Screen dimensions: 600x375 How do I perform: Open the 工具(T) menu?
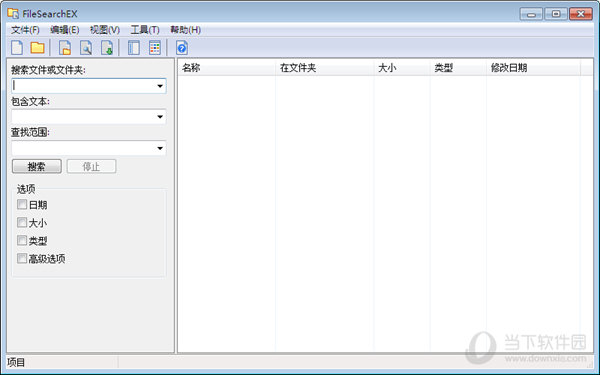[145, 30]
